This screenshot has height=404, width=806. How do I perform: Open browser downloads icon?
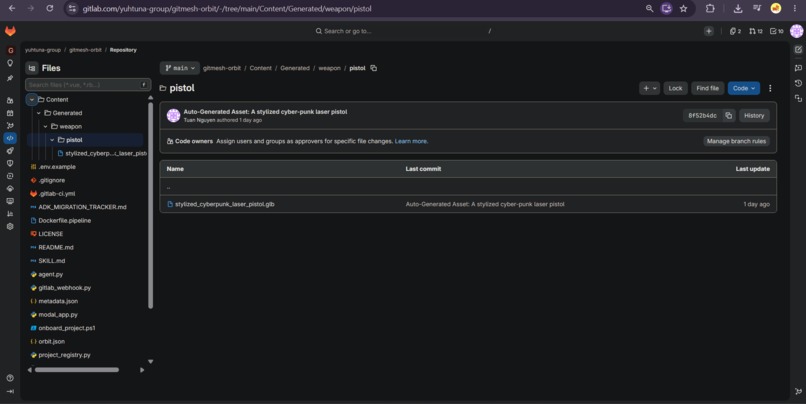(738, 9)
